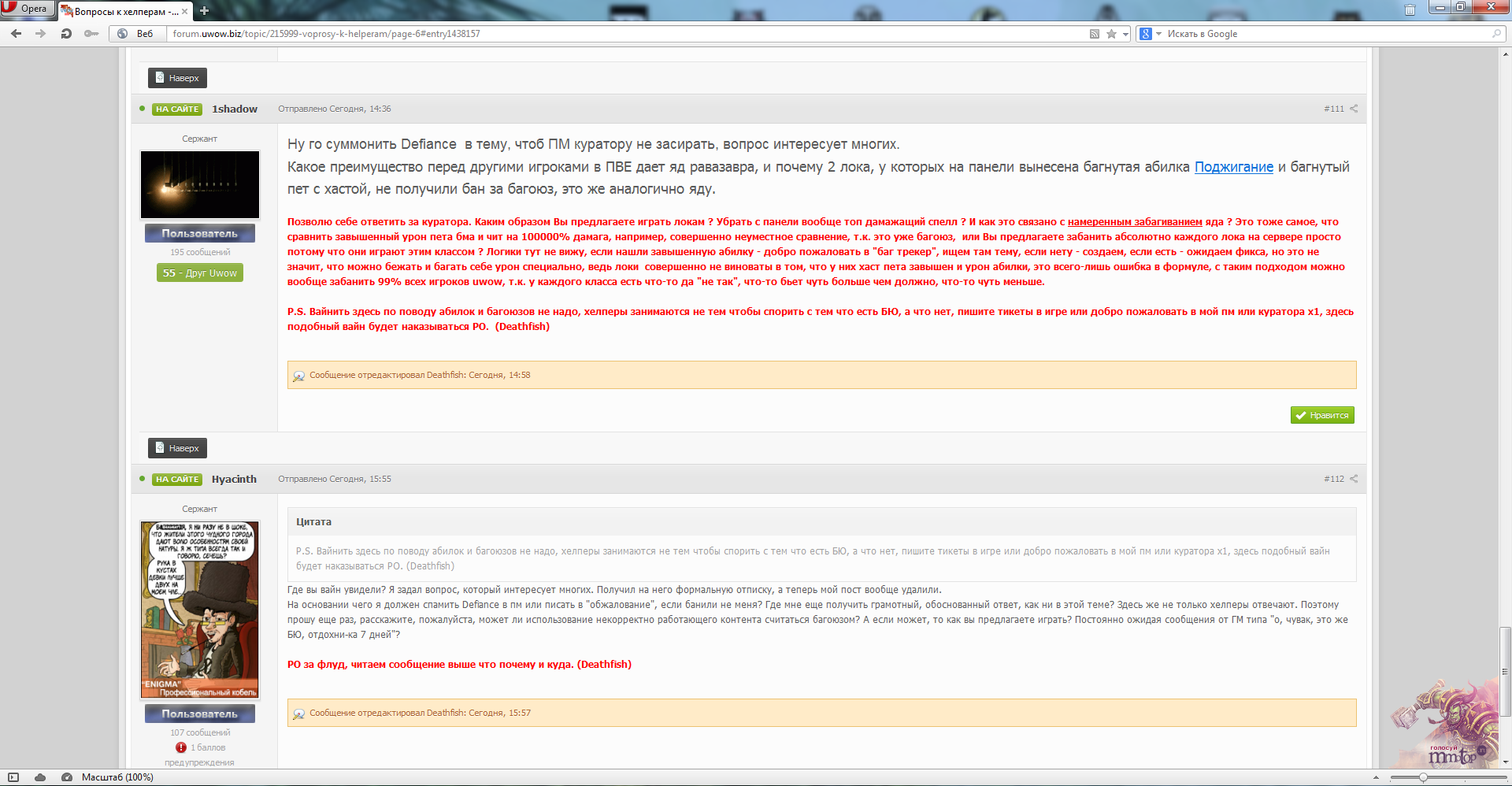Click in the Google search field
The image size is (1512, 786).
(1323, 34)
